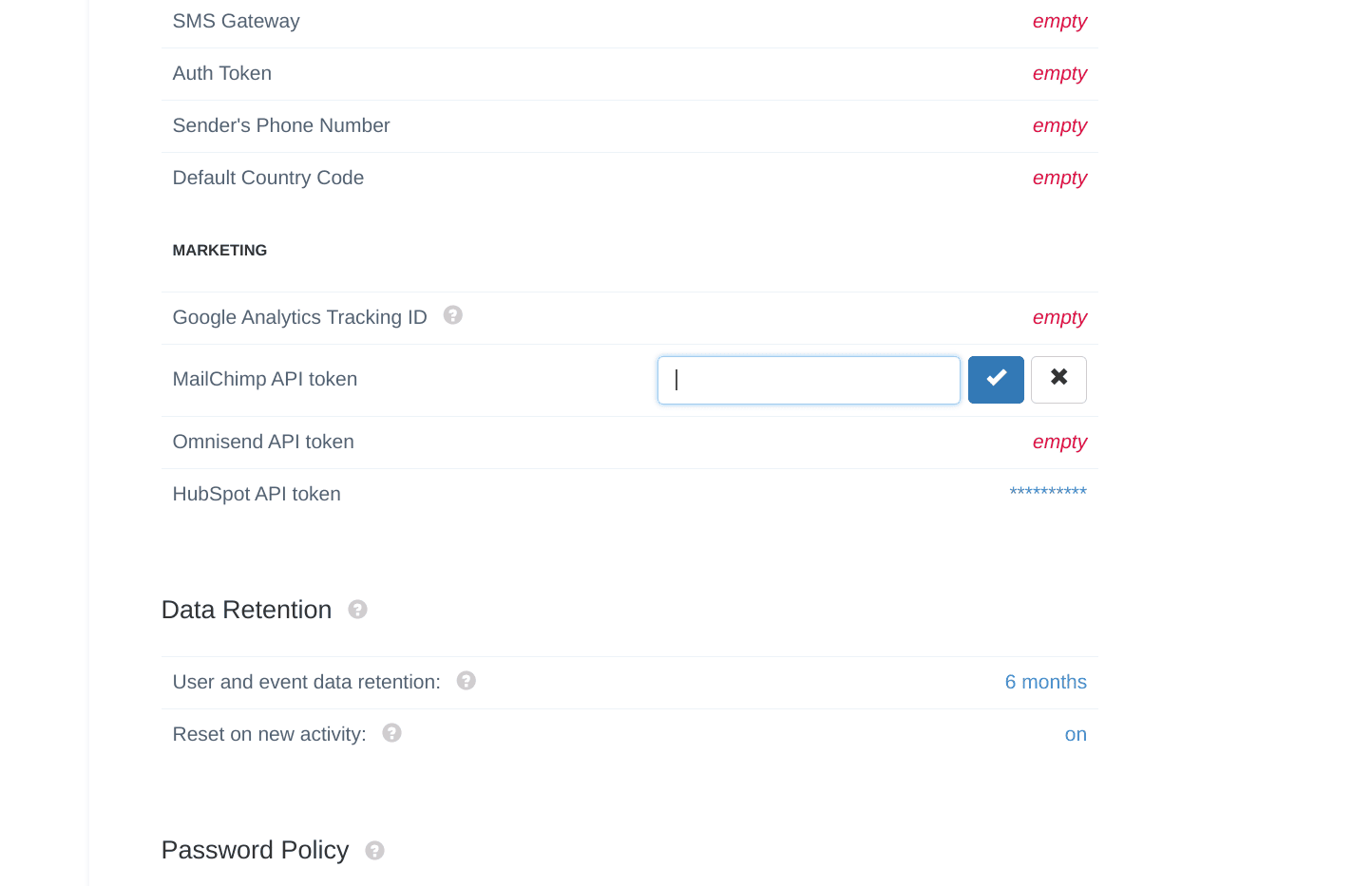1372x886 pixels.
Task: Open help icon beside Password Policy heading
Action: 374,851
